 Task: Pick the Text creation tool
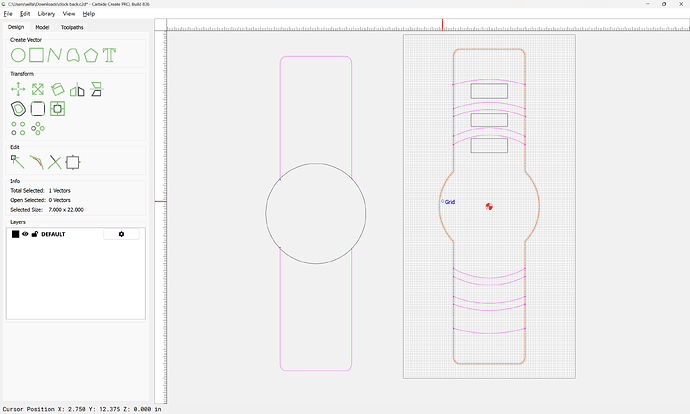(x=110, y=54)
